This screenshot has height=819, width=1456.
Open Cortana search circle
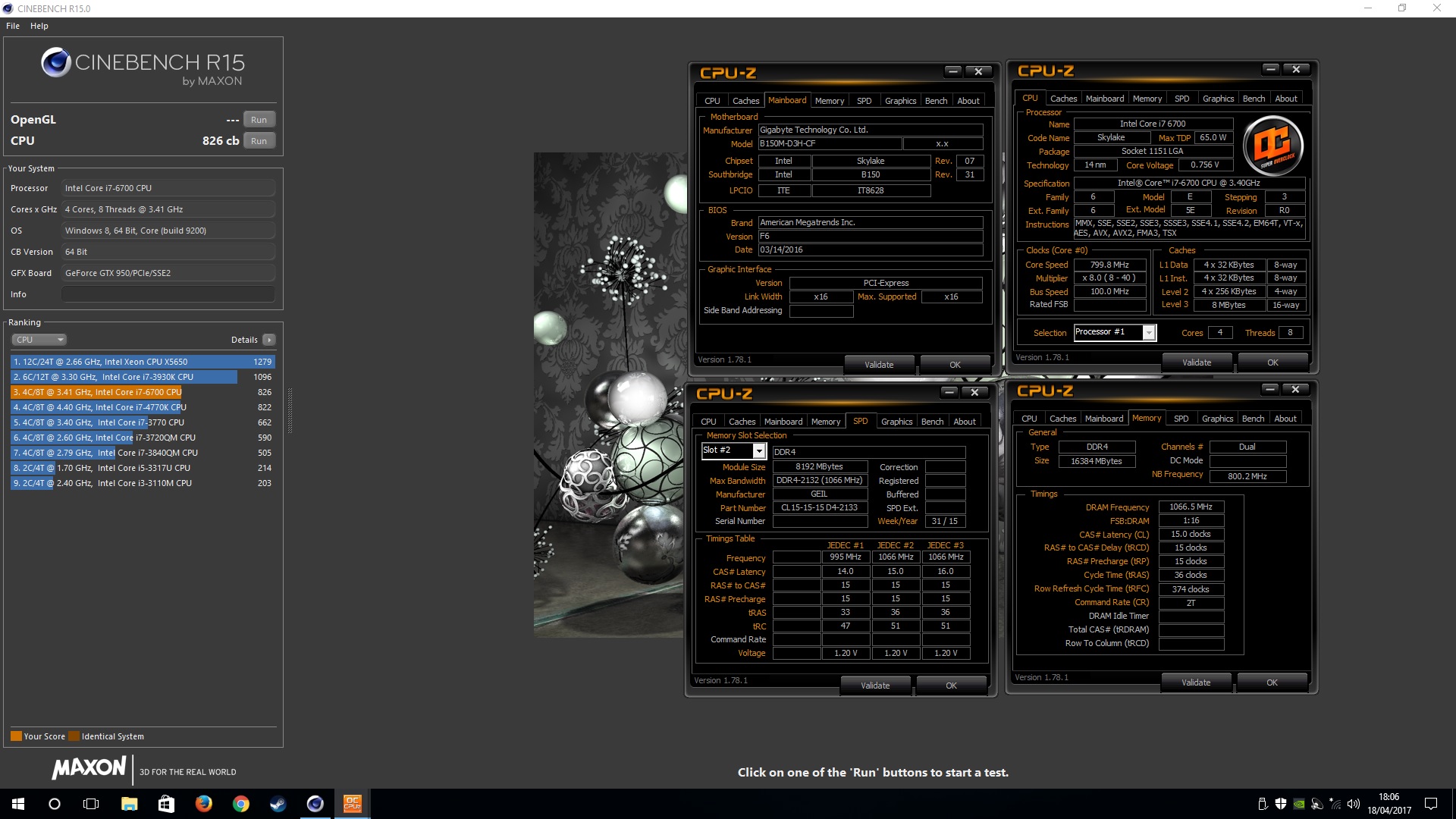point(55,804)
